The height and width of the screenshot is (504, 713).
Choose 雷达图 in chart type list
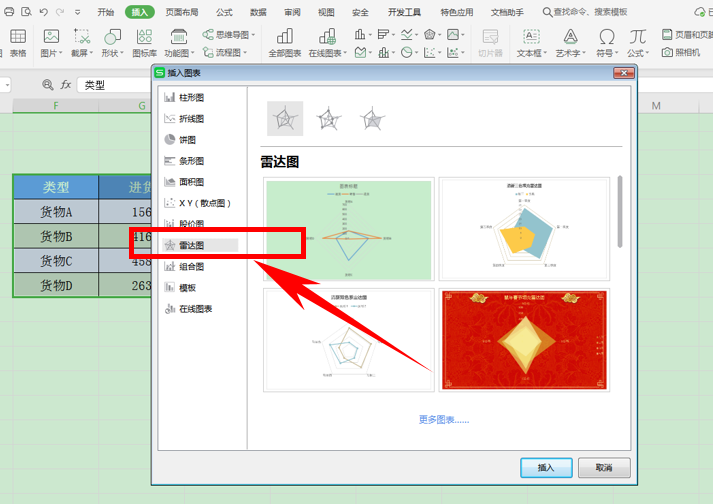[200, 245]
